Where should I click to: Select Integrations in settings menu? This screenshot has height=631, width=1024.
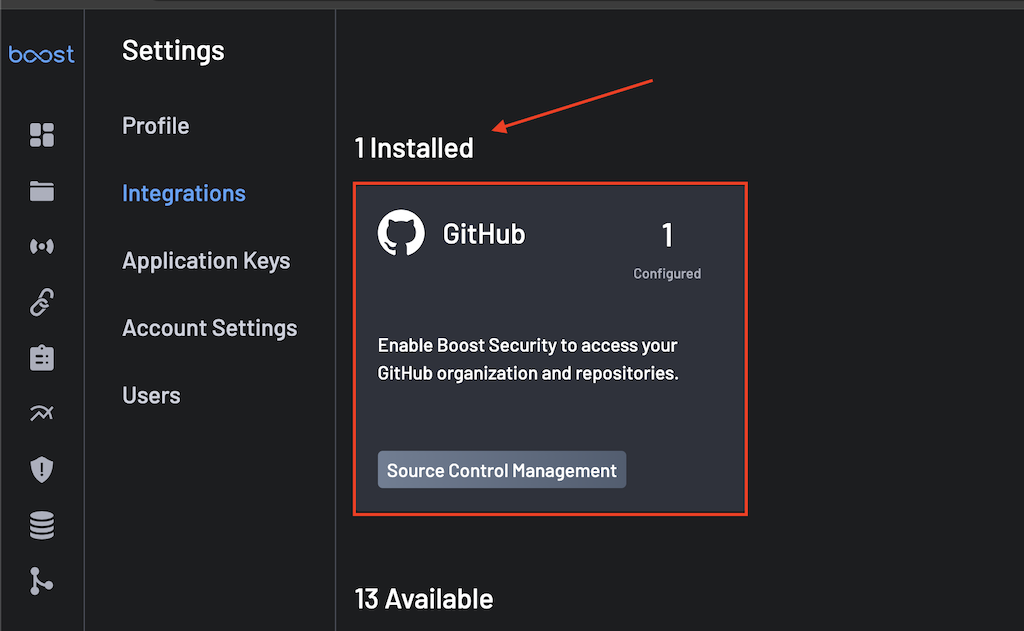point(184,193)
